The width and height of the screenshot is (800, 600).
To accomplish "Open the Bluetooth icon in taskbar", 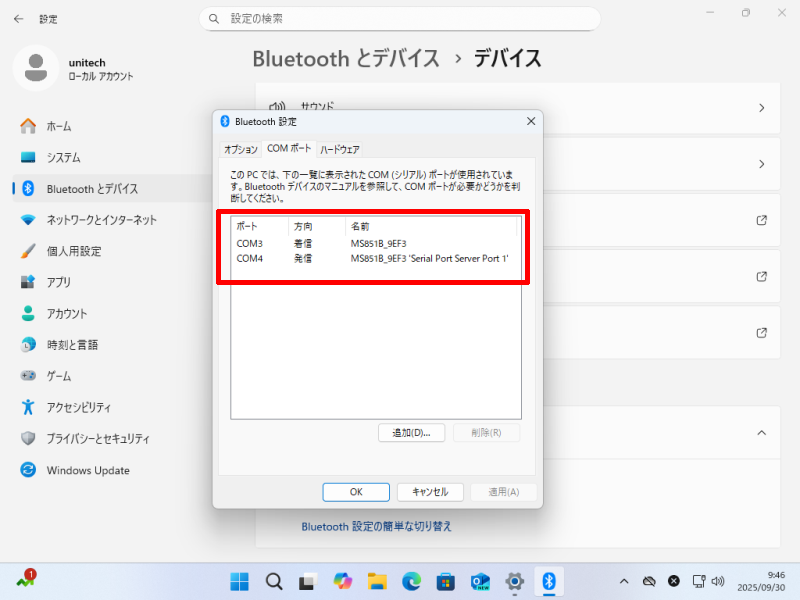I will click(x=549, y=581).
